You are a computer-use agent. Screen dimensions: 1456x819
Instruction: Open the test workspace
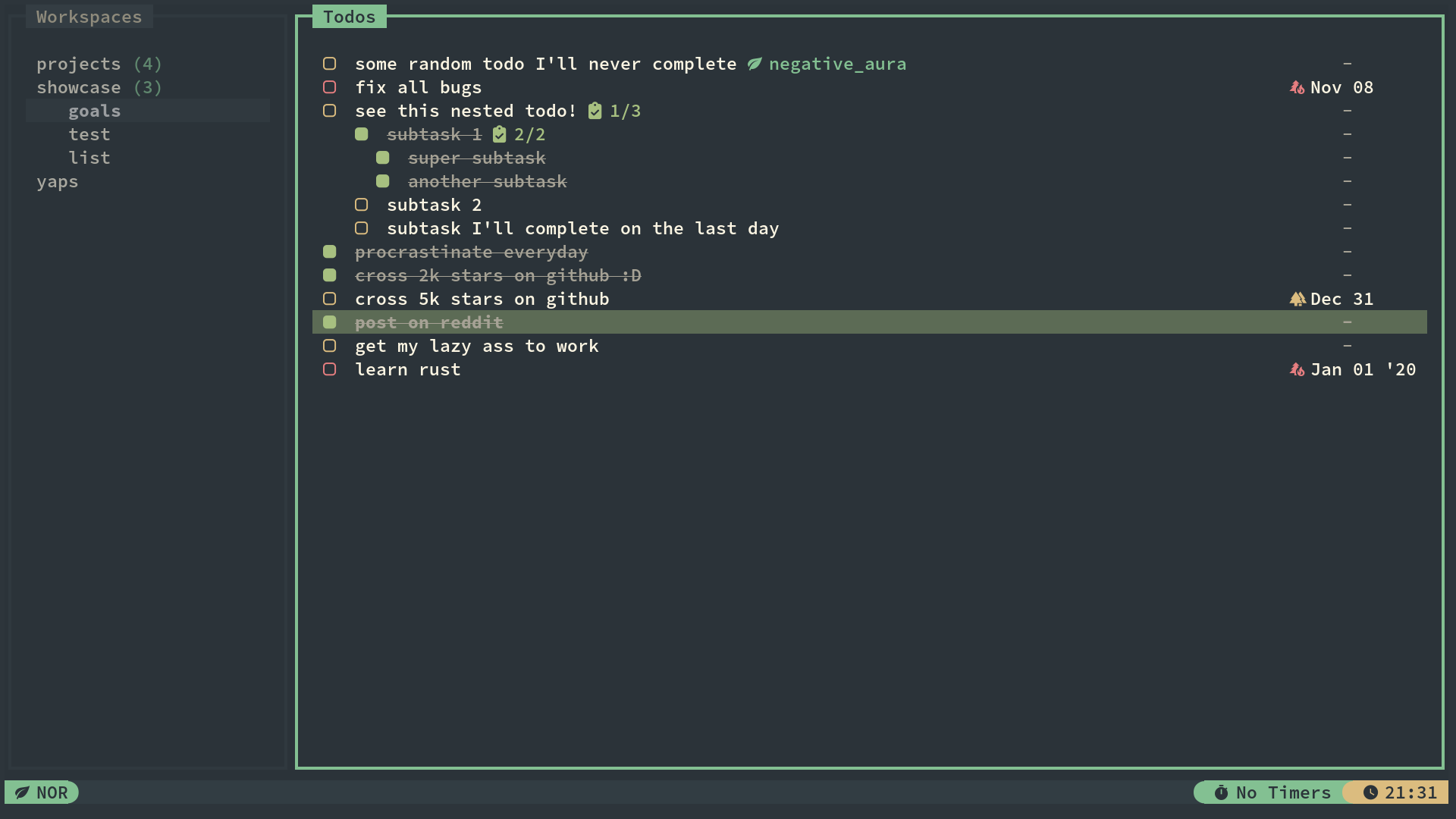click(x=89, y=134)
